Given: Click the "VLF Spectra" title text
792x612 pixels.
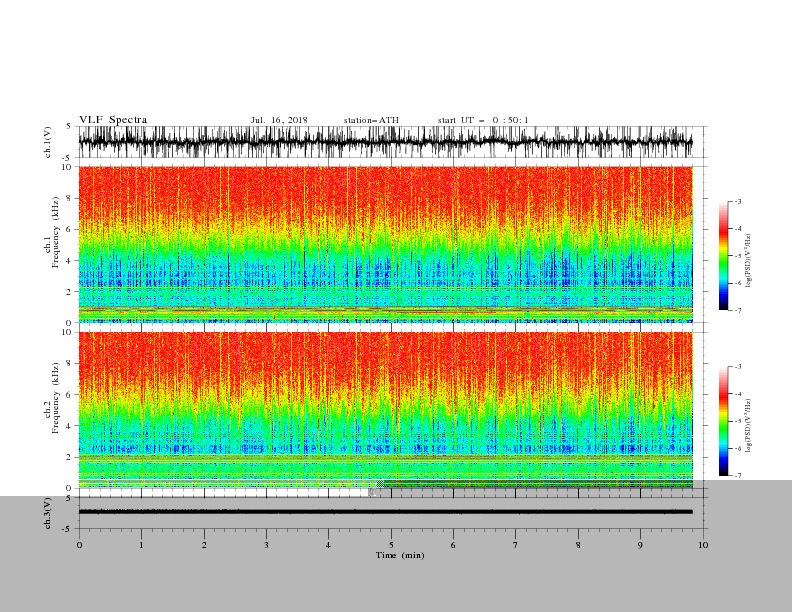Looking at the screenshot, I should pyautogui.click(x=113, y=120).
